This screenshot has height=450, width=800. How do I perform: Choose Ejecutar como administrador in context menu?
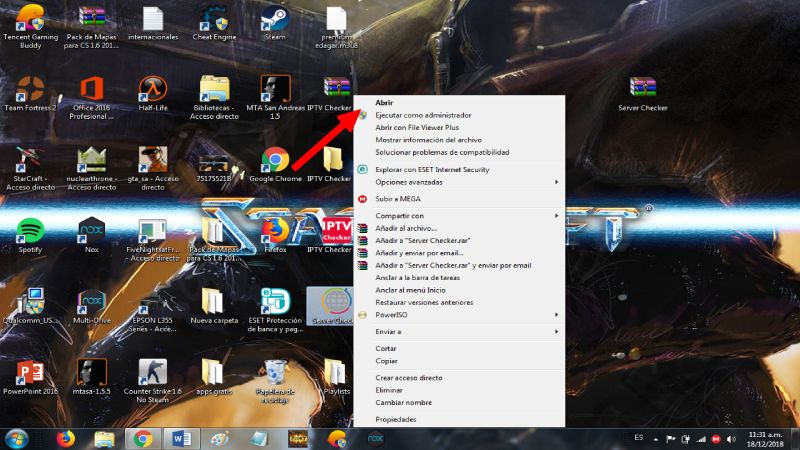tap(459, 115)
